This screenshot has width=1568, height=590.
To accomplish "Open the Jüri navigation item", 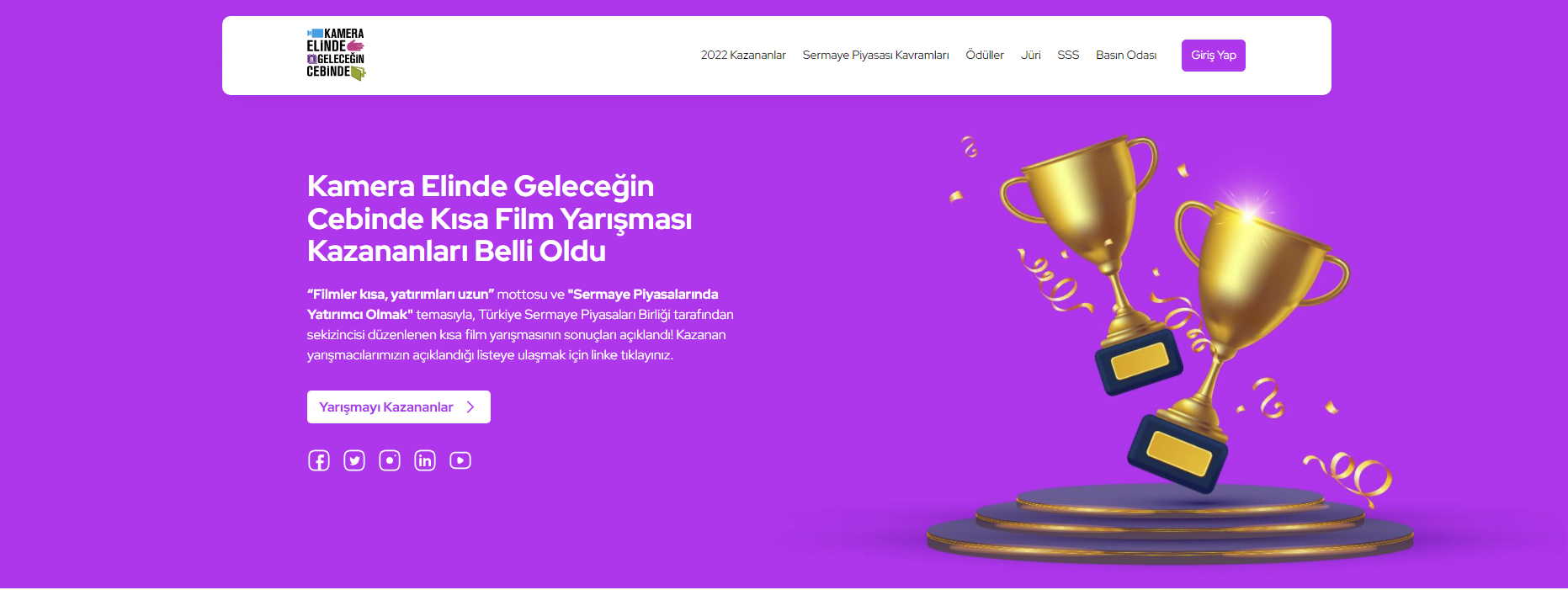I will [x=1031, y=56].
